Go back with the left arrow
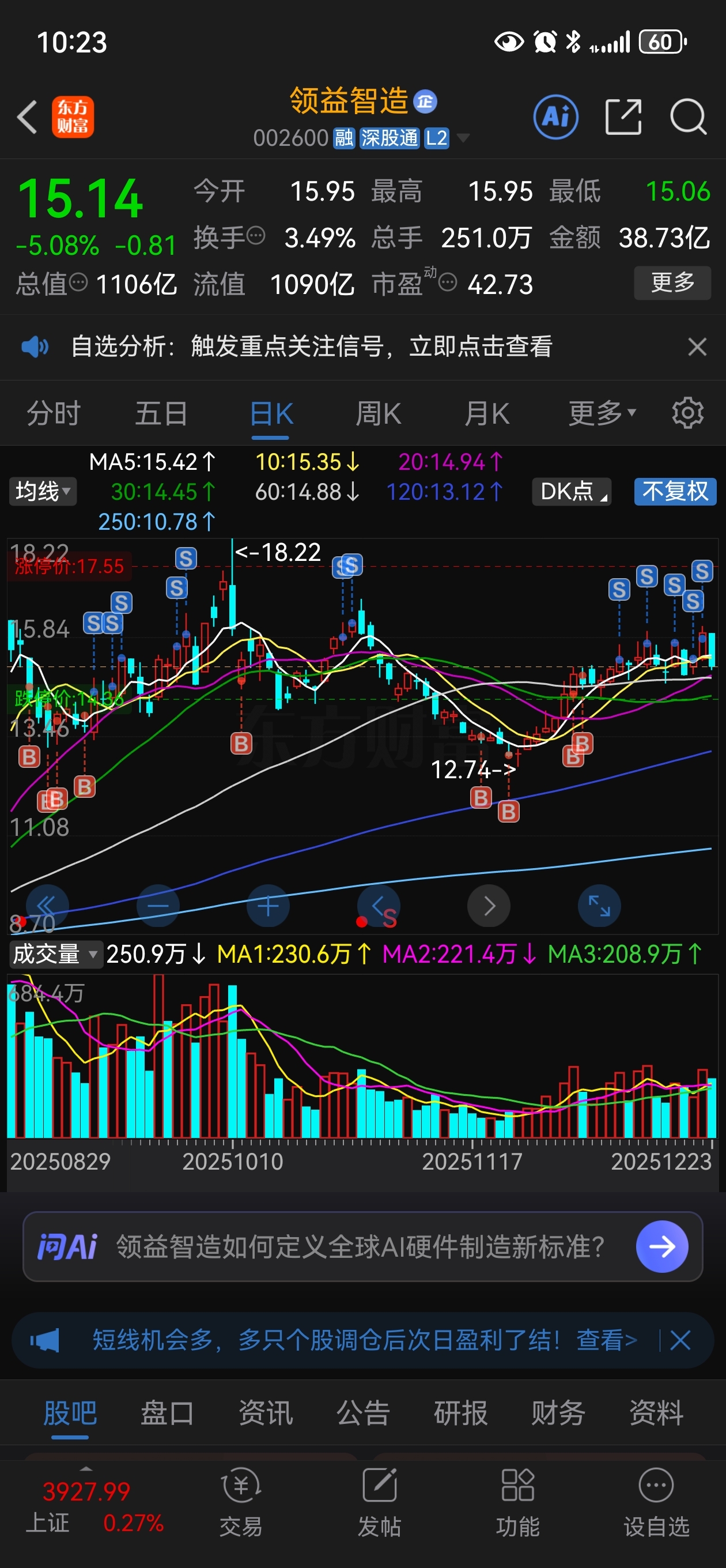The height and width of the screenshot is (1568, 726). [28, 117]
